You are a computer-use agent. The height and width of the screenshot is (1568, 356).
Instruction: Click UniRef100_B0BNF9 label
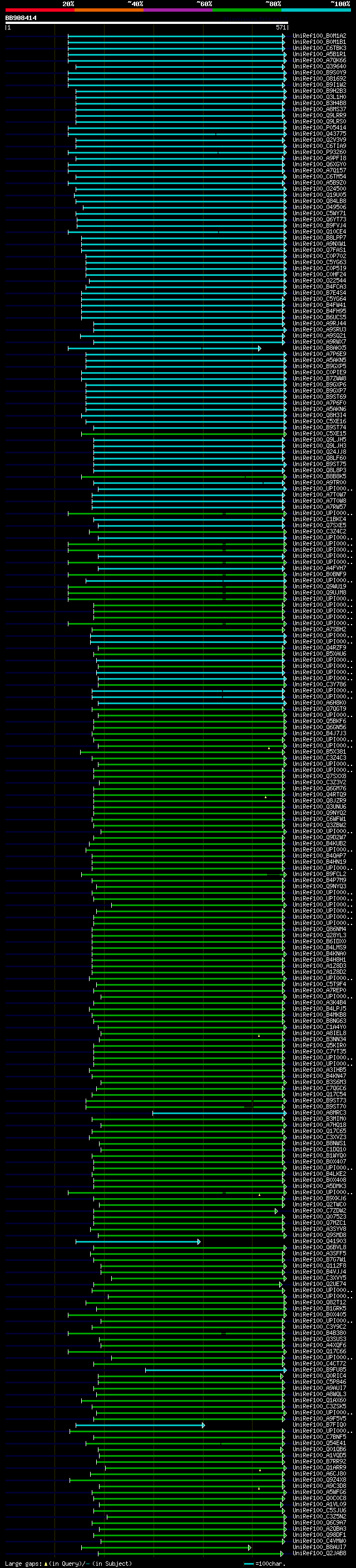[319, 574]
